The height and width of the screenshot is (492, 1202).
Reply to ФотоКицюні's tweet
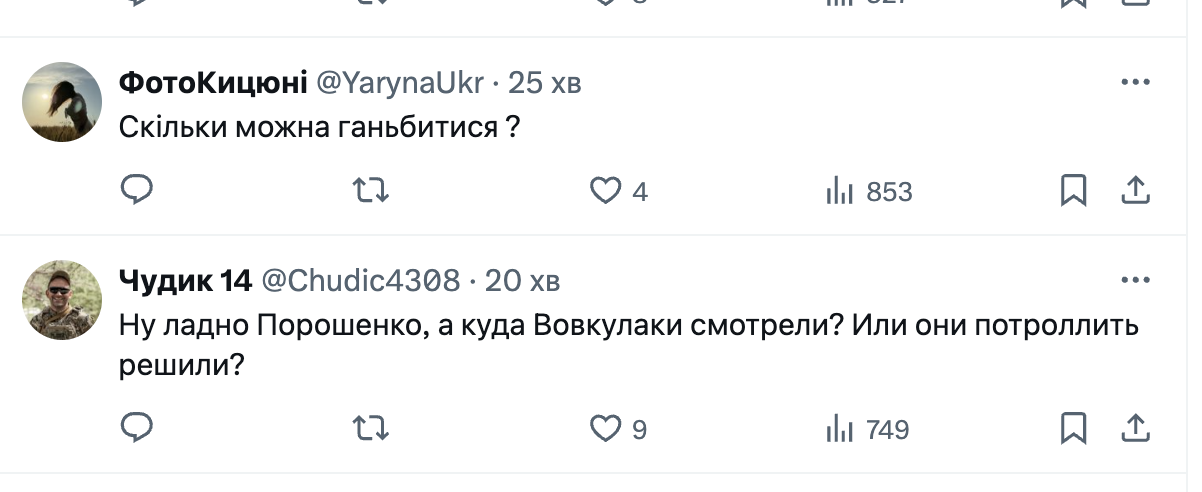136,190
